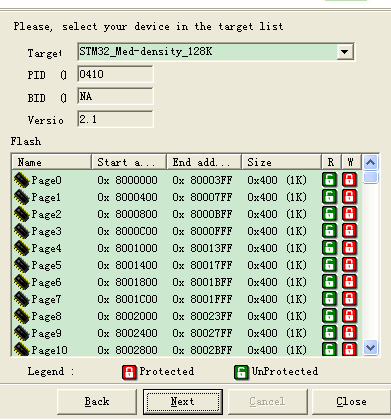Click start address 0x 8000C00
391x420 pixels.
pyautogui.click(x=127, y=231)
